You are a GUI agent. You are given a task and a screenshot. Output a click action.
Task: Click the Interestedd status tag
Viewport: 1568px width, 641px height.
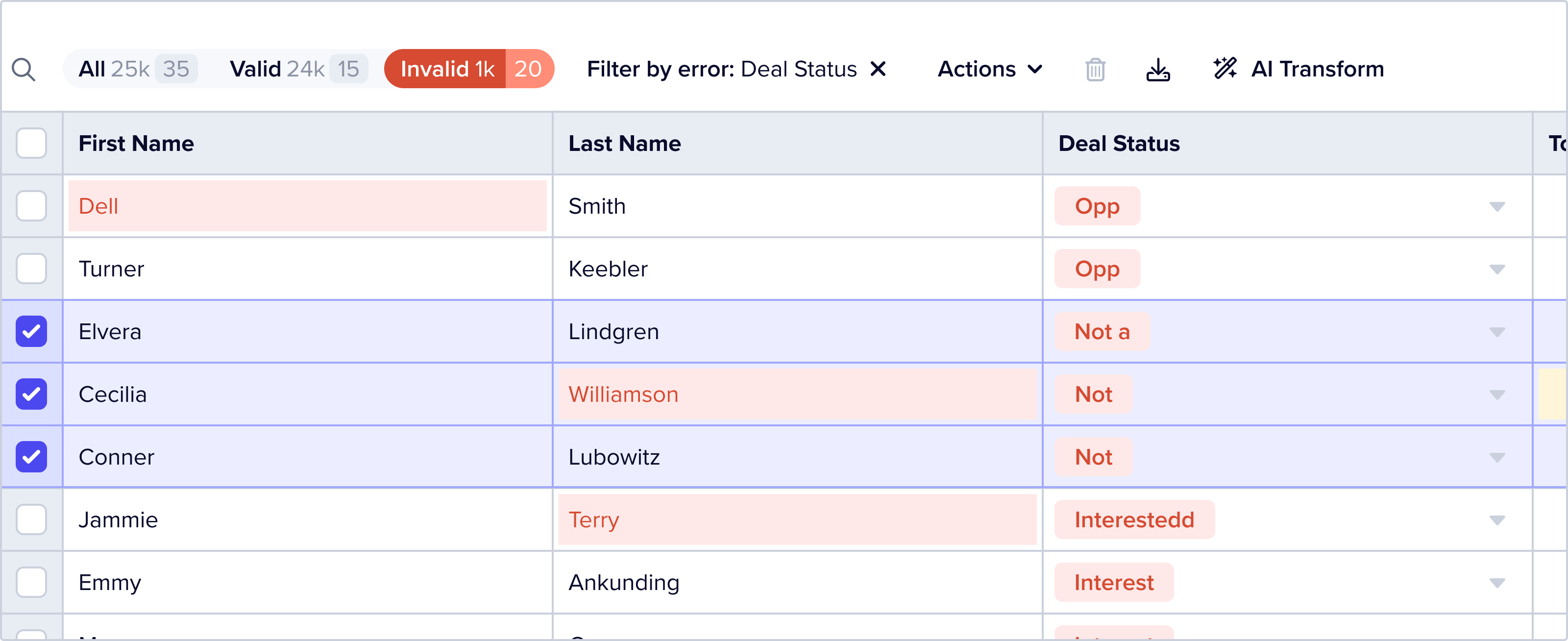point(1134,520)
